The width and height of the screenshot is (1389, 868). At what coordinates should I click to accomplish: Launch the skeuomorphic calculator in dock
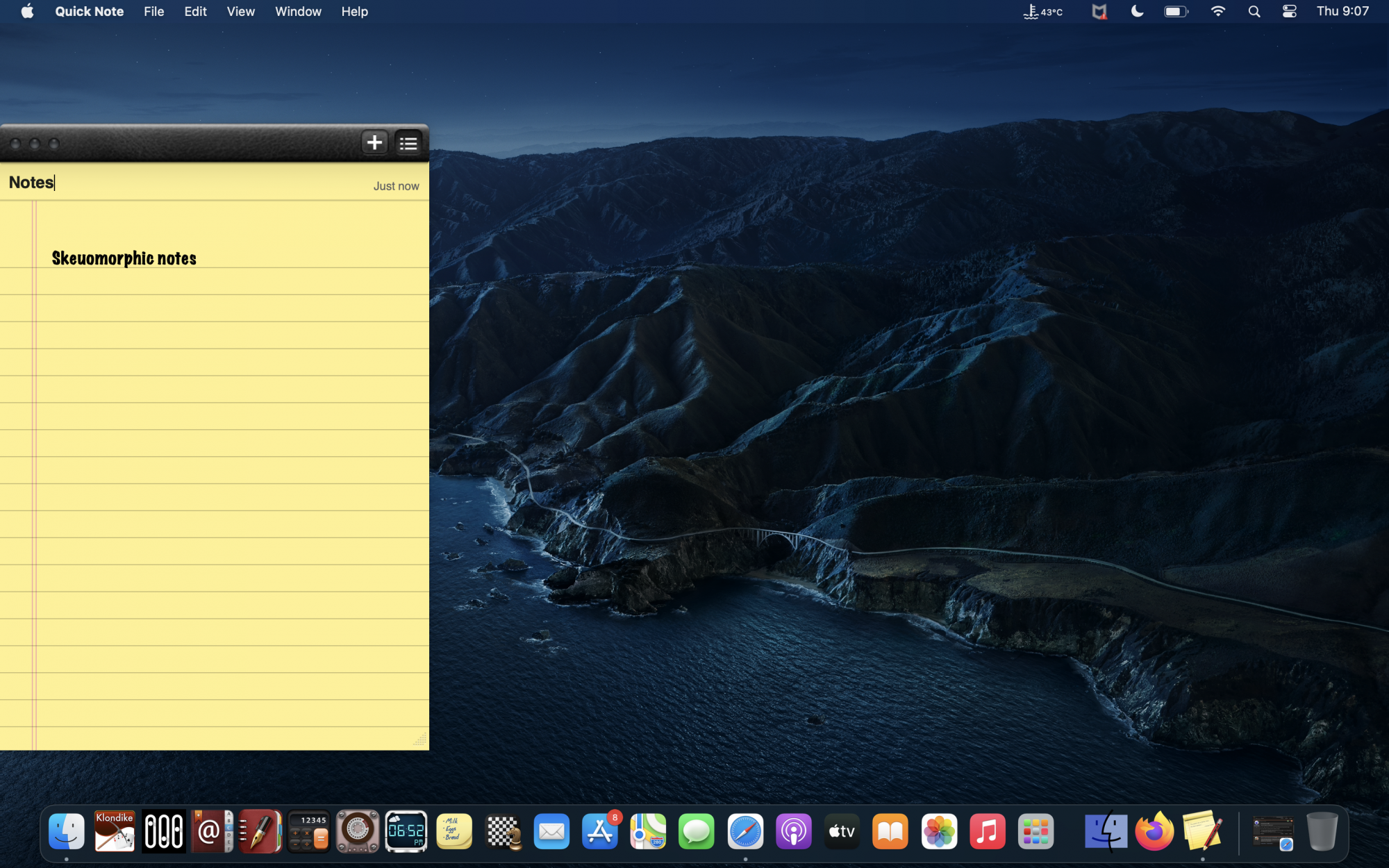pyautogui.click(x=308, y=831)
